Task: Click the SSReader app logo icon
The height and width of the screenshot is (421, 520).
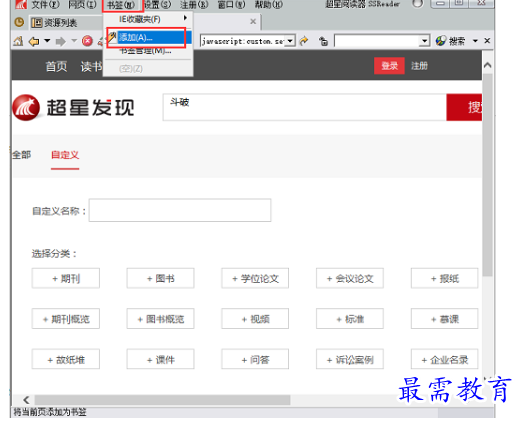Action: click(21, 4)
